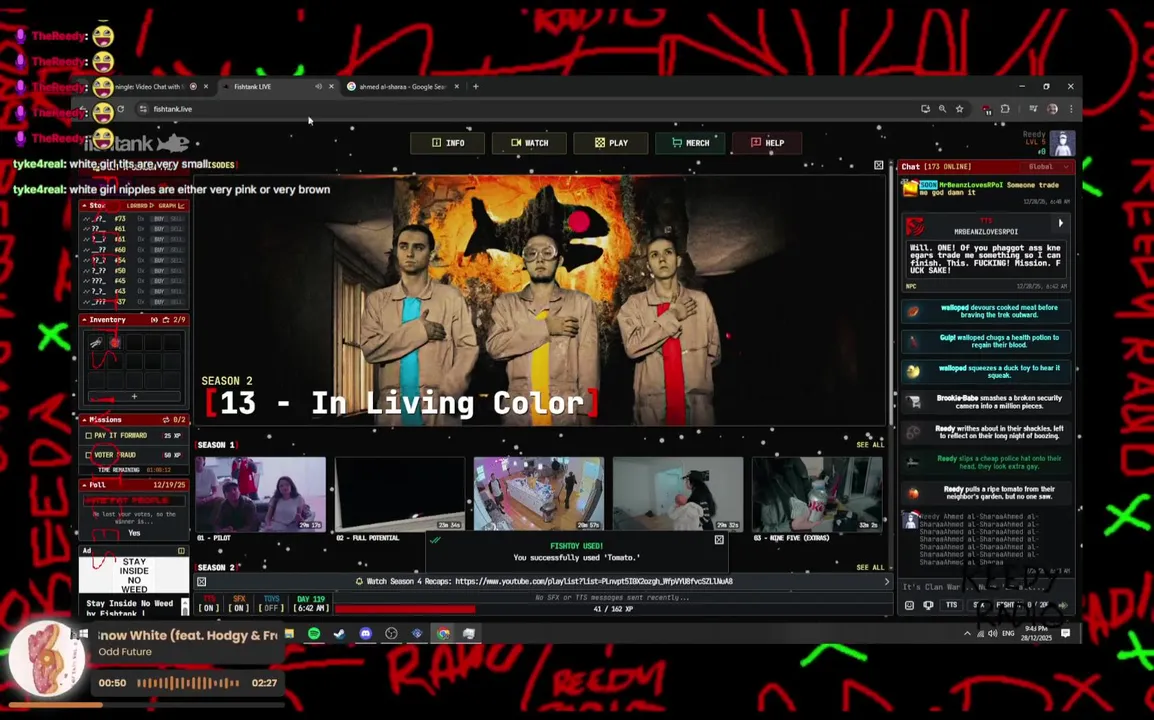1154x720 pixels.
Task: Open the Chrome extensions puzzle icon
Action: click(1005, 109)
